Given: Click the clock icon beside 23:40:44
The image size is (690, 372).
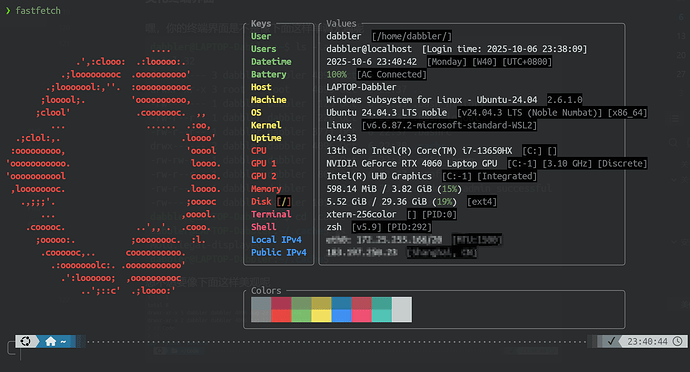Looking at the screenshot, I should click(678, 341).
